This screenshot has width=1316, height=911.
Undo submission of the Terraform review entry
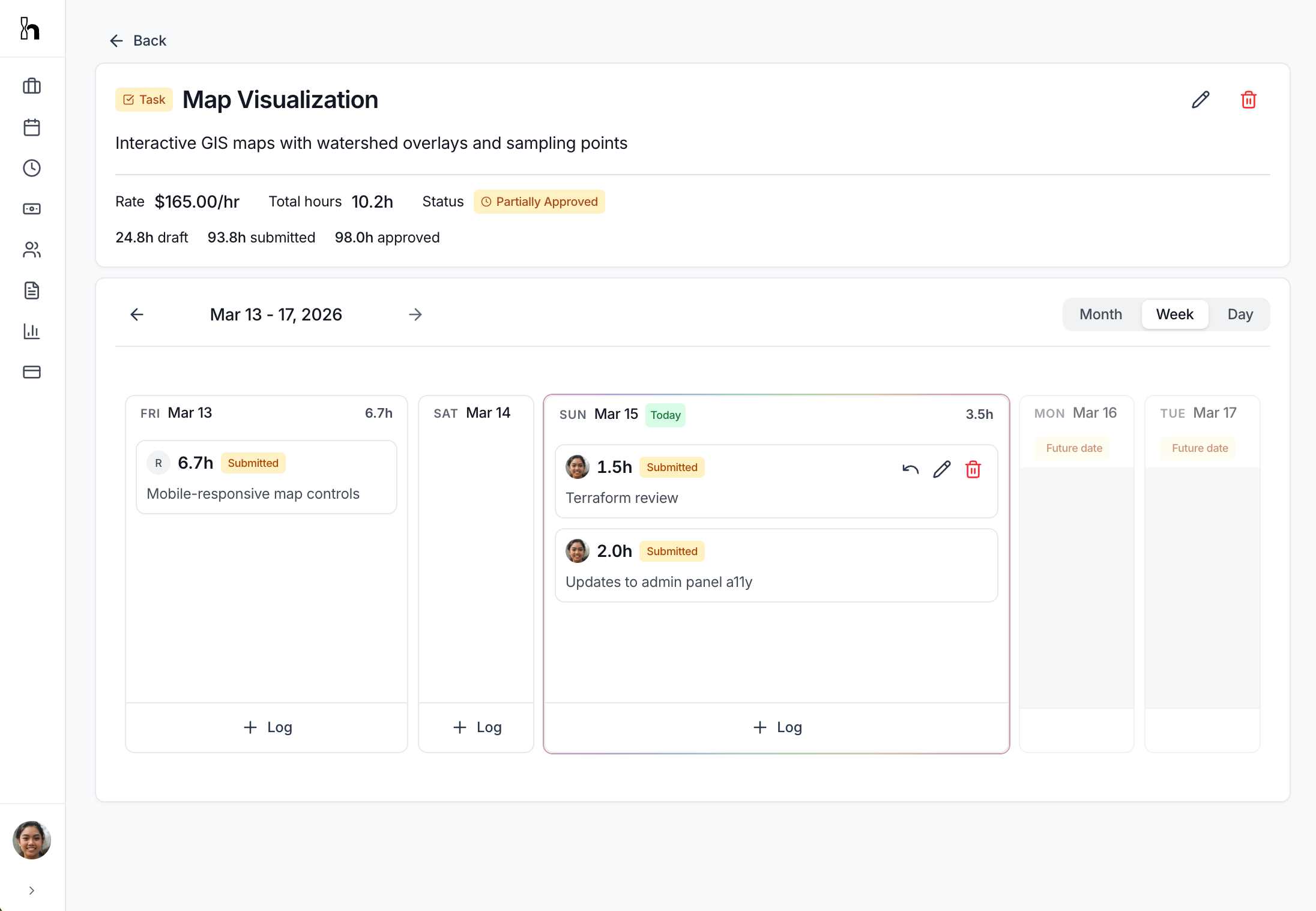pyautogui.click(x=910, y=469)
